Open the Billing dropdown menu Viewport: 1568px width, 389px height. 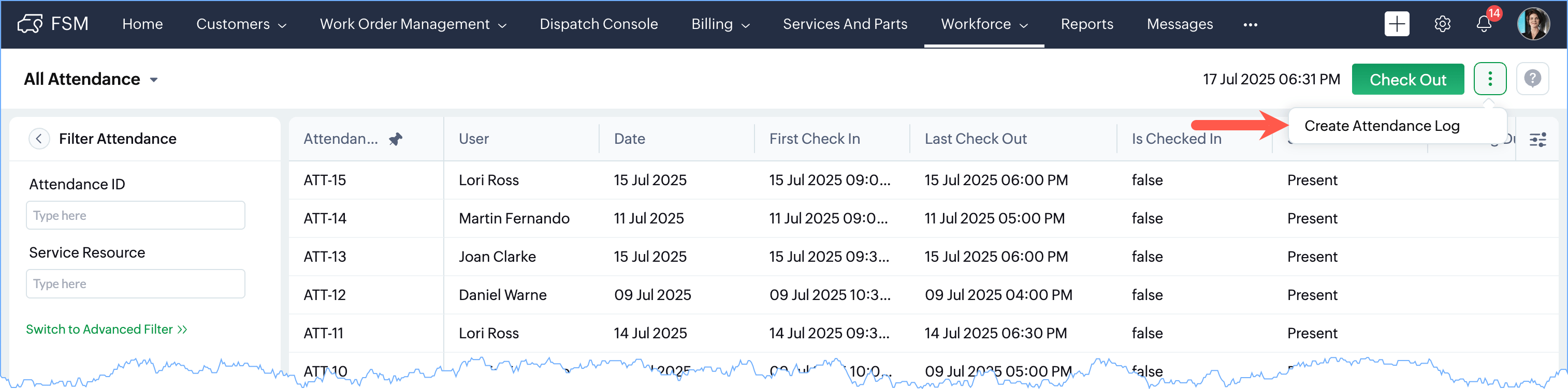pyautogui.click(x=720, y=24)
